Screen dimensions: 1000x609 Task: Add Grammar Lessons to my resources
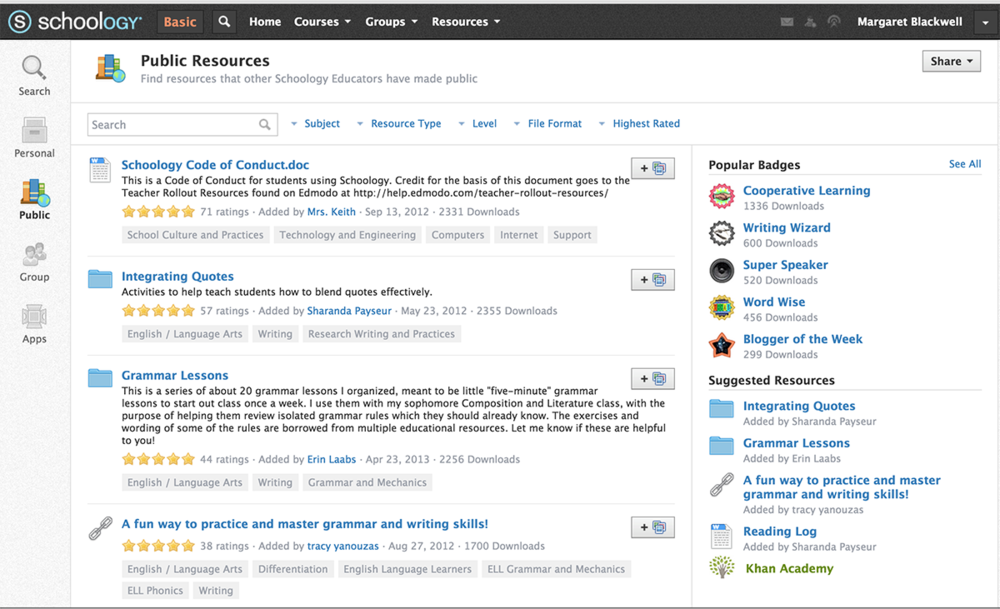pyautogui.click(x=652, y=379)
